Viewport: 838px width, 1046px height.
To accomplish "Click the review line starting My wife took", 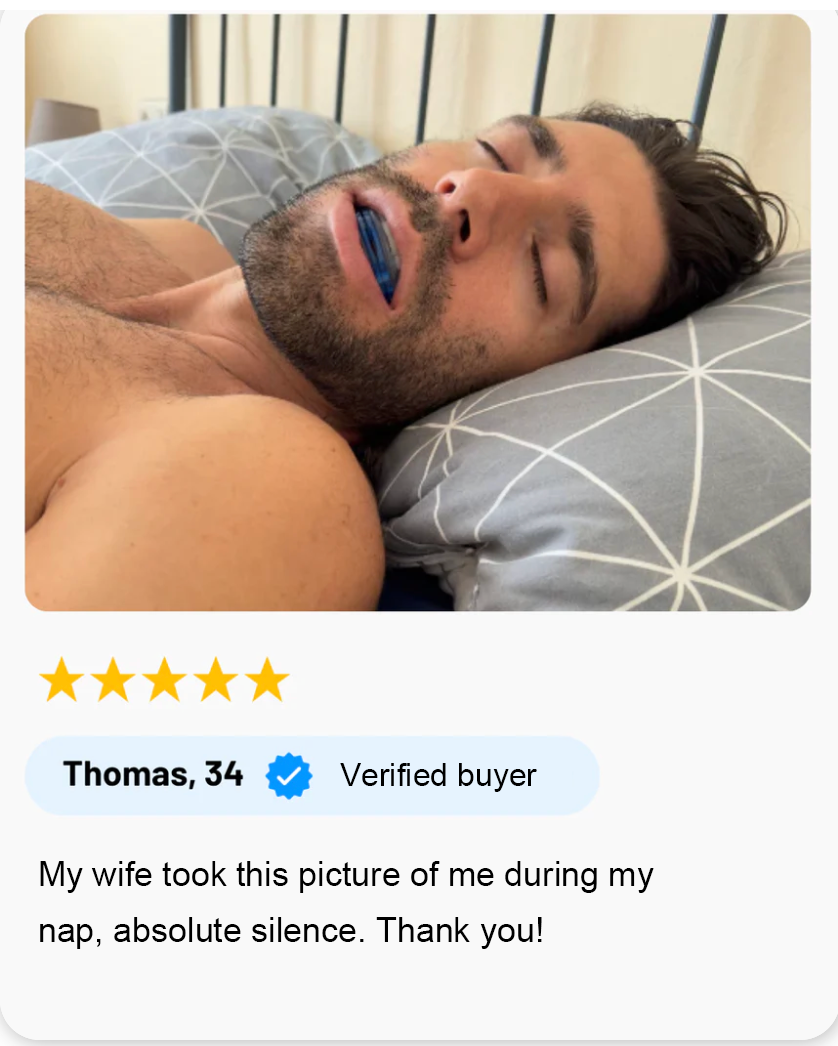I will 346,875.
